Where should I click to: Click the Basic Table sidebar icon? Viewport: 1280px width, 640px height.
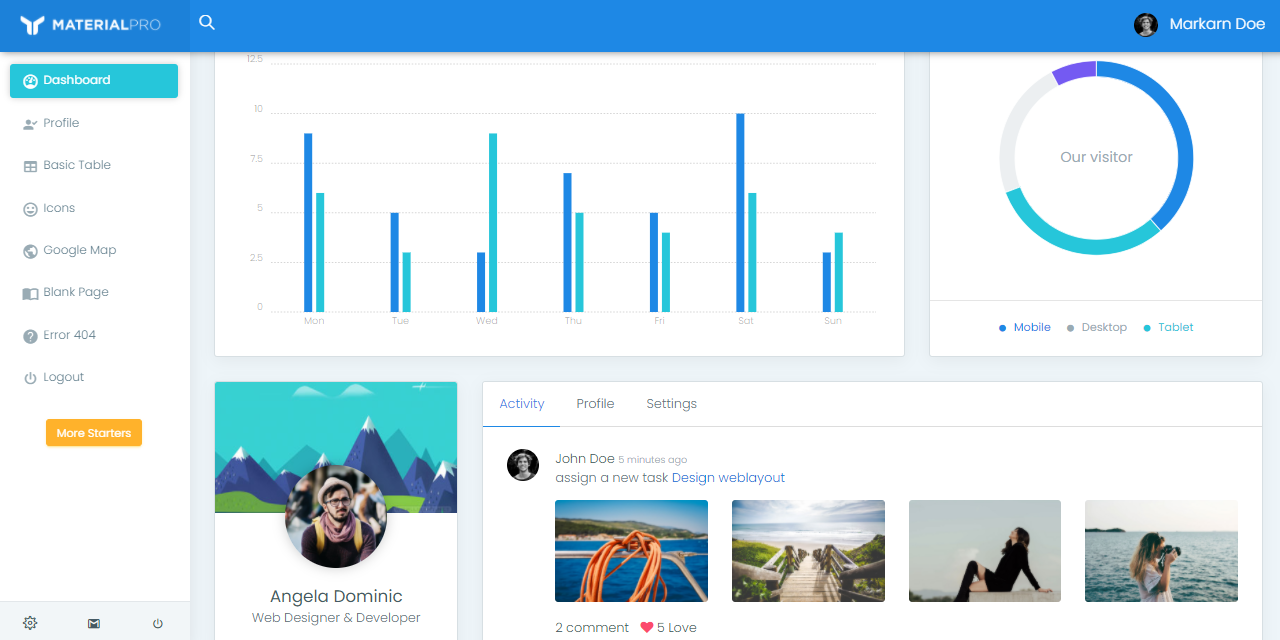(29, 165)
